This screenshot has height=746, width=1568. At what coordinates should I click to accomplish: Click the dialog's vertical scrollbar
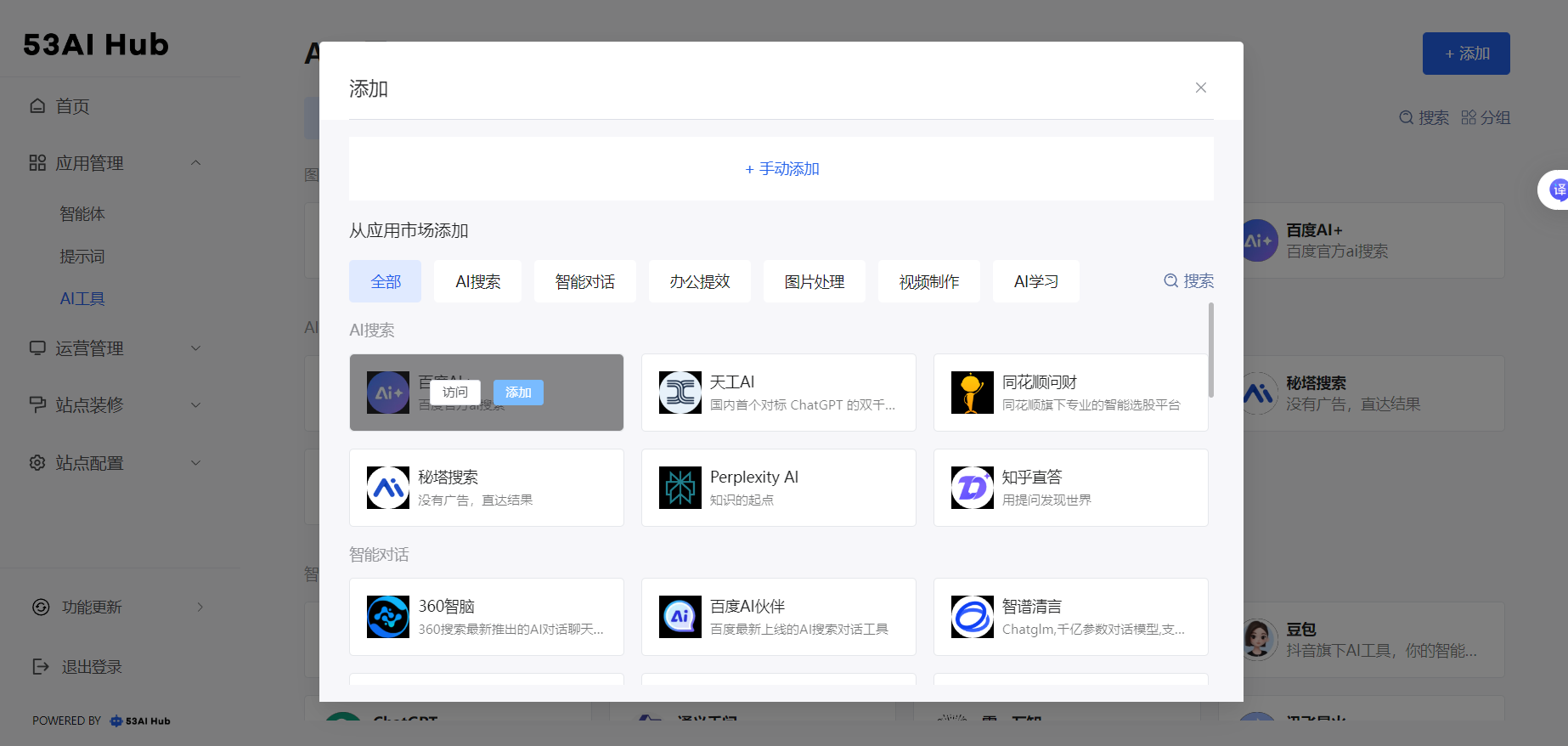[1210, 350]
